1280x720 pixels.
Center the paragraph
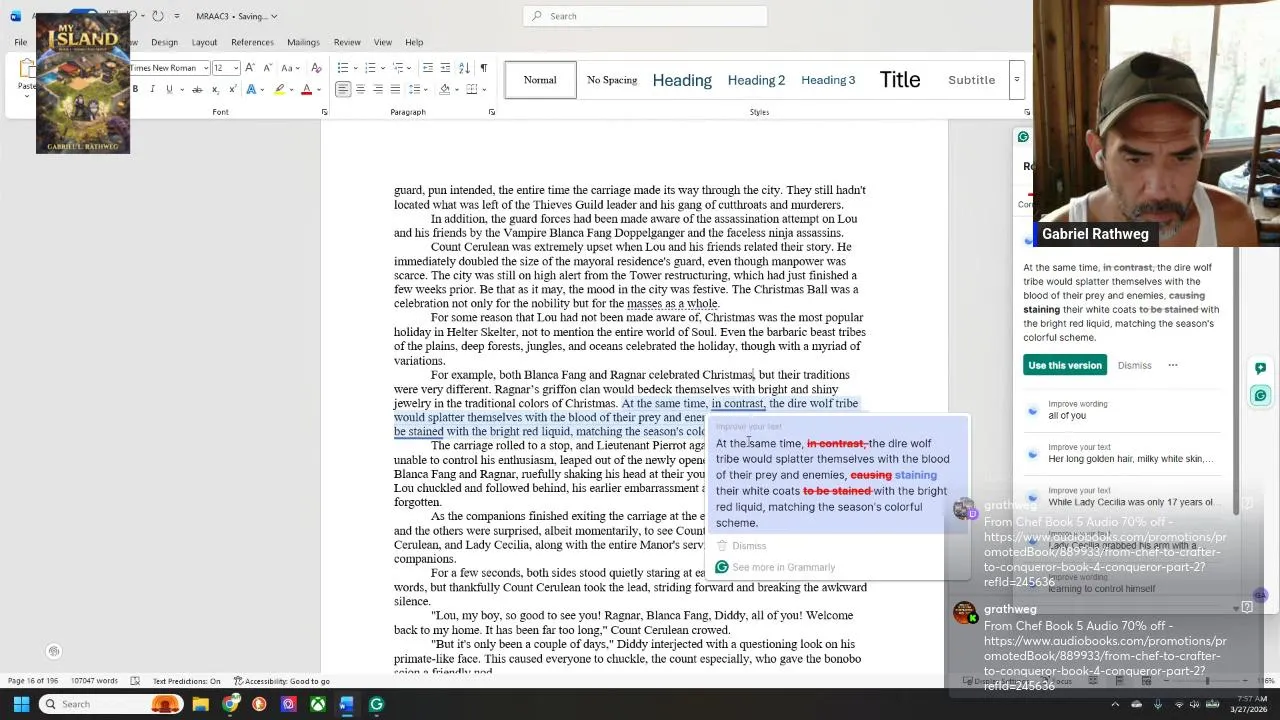(x=360, y=89)
